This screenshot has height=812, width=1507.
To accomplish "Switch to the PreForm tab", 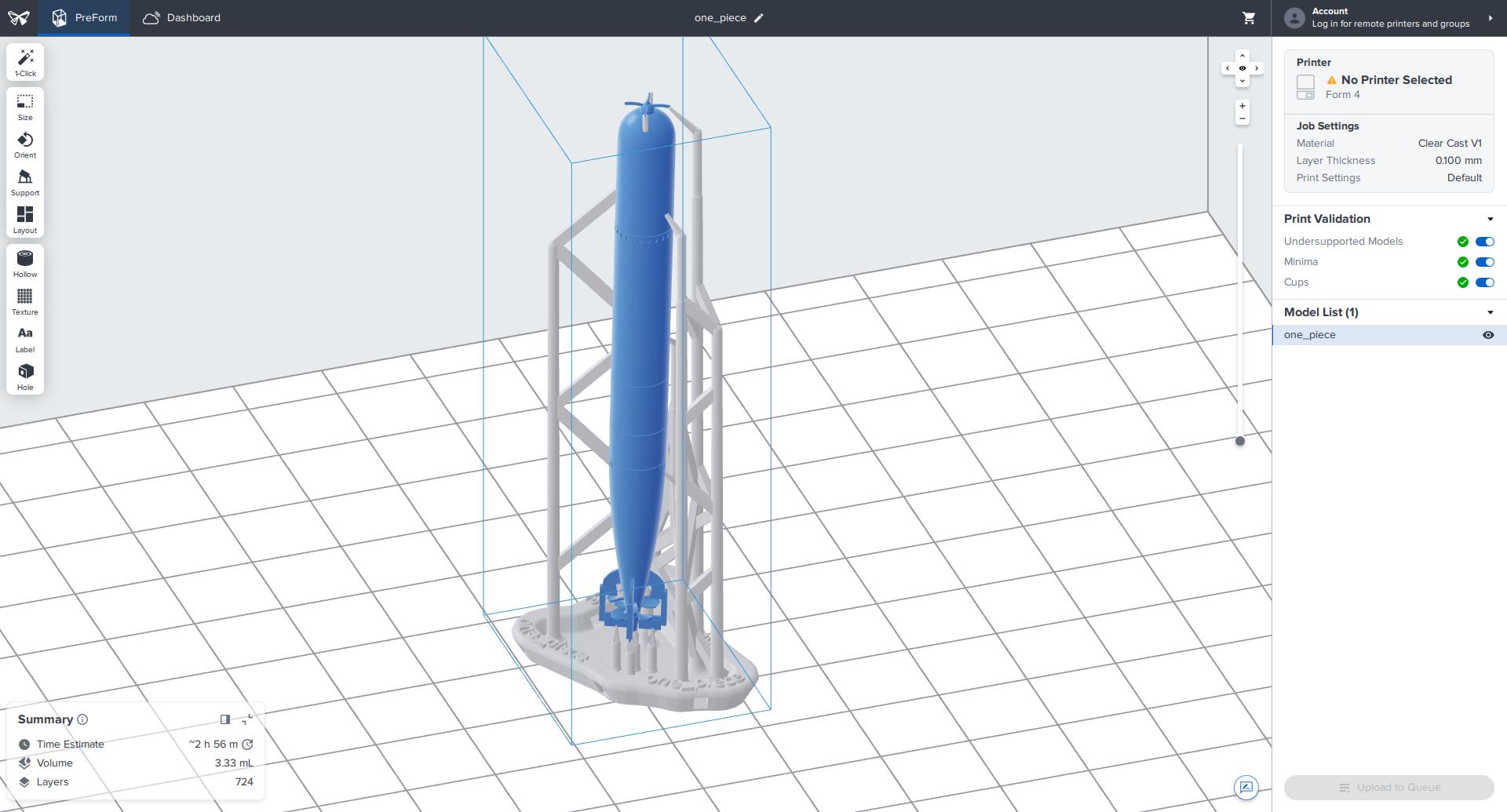I will [x=85, y=18].
